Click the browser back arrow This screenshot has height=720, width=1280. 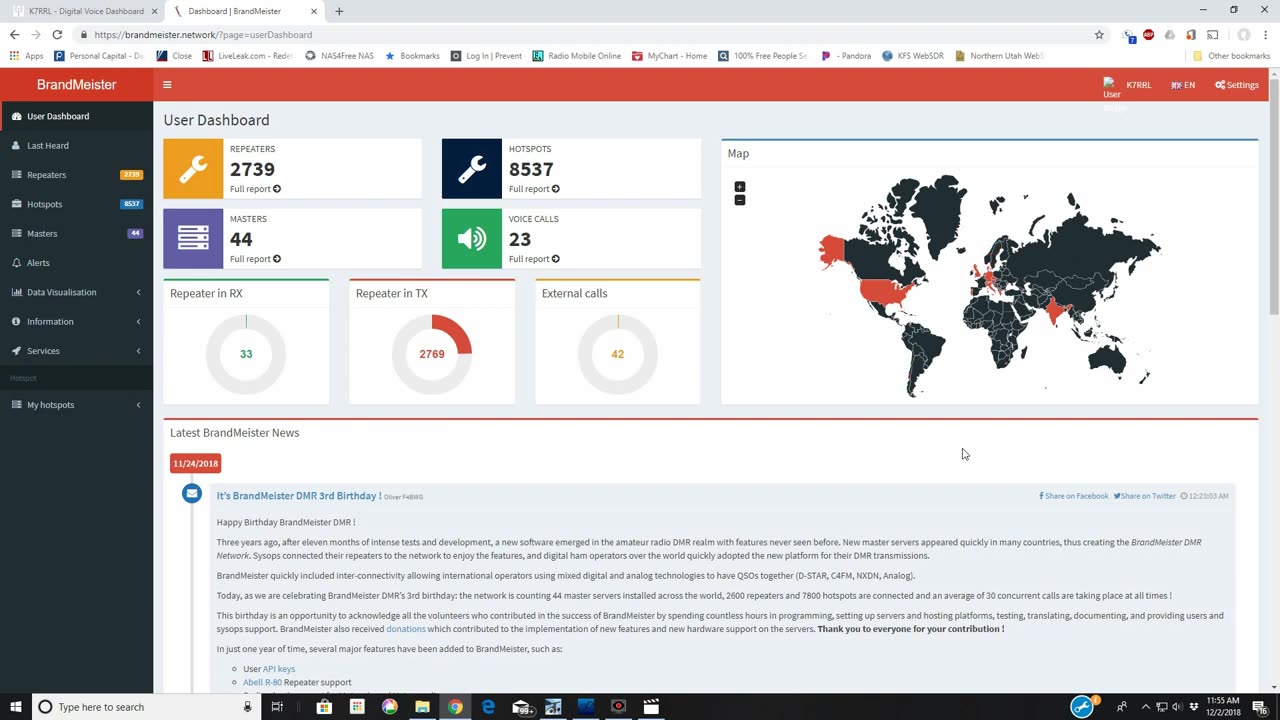(x=14, y=34)
